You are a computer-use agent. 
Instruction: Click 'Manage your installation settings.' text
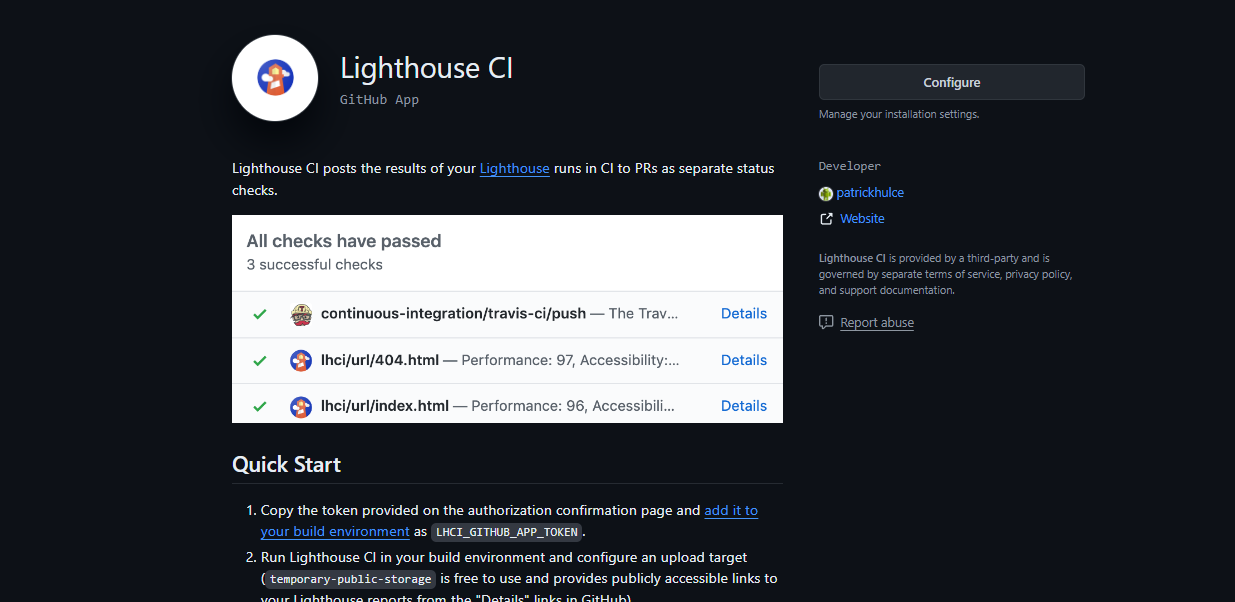click(x=899, y=114)
